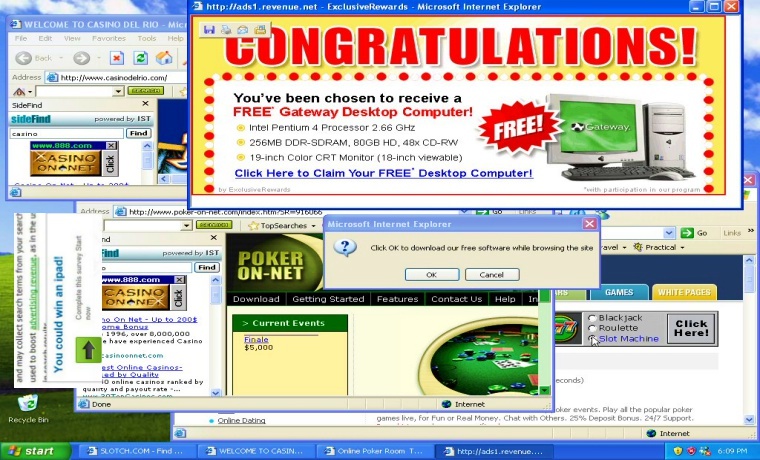Click the Home icon in Casino Del Rio toolbar
The height and width of the screenshot is (460, 760).
[163, 58]
